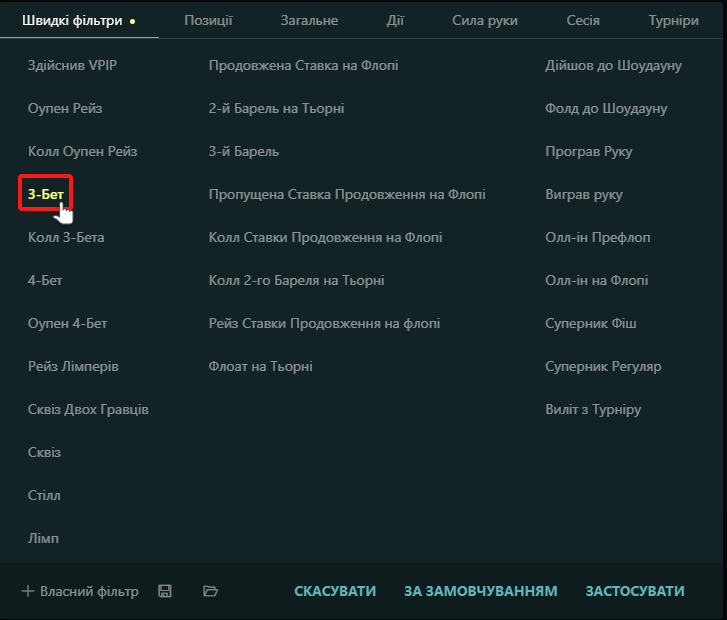The image size is (727, 620).
Task: Select the Дійшов до Шоудауну filter
Action: (613, 65)
